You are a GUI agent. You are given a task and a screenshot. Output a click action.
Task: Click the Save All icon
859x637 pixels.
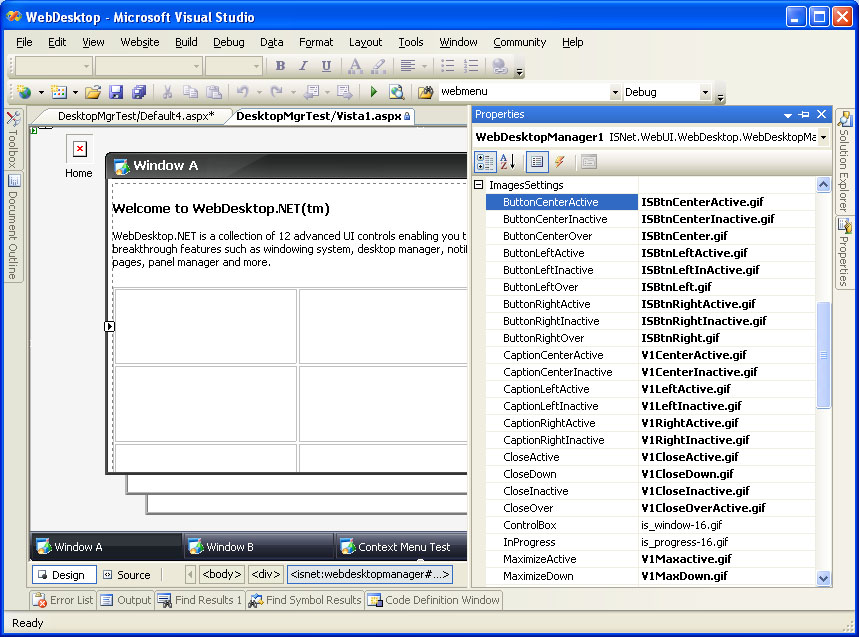click(x=138, y=92)
